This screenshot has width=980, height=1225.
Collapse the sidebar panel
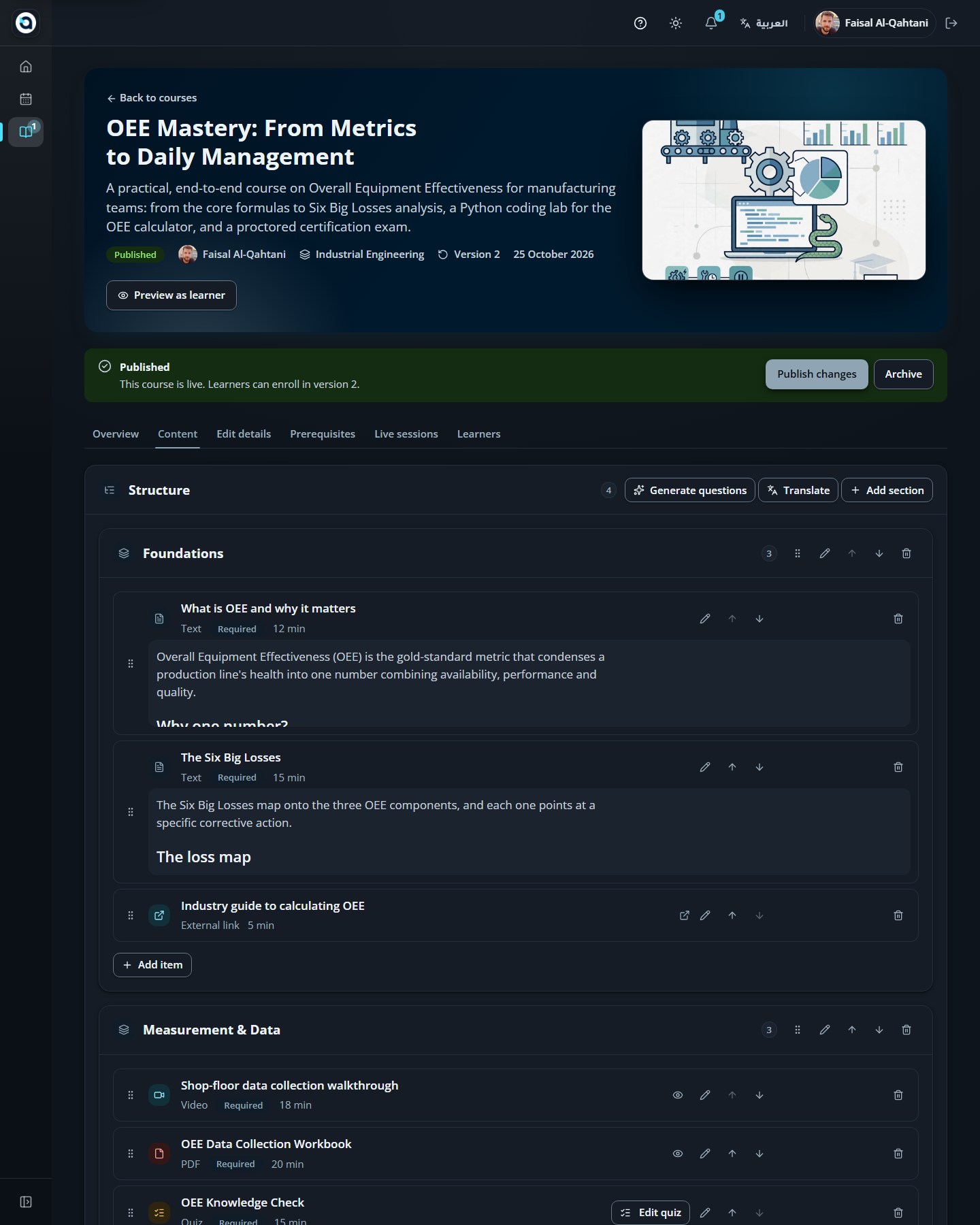click(x=26, y=1202)
